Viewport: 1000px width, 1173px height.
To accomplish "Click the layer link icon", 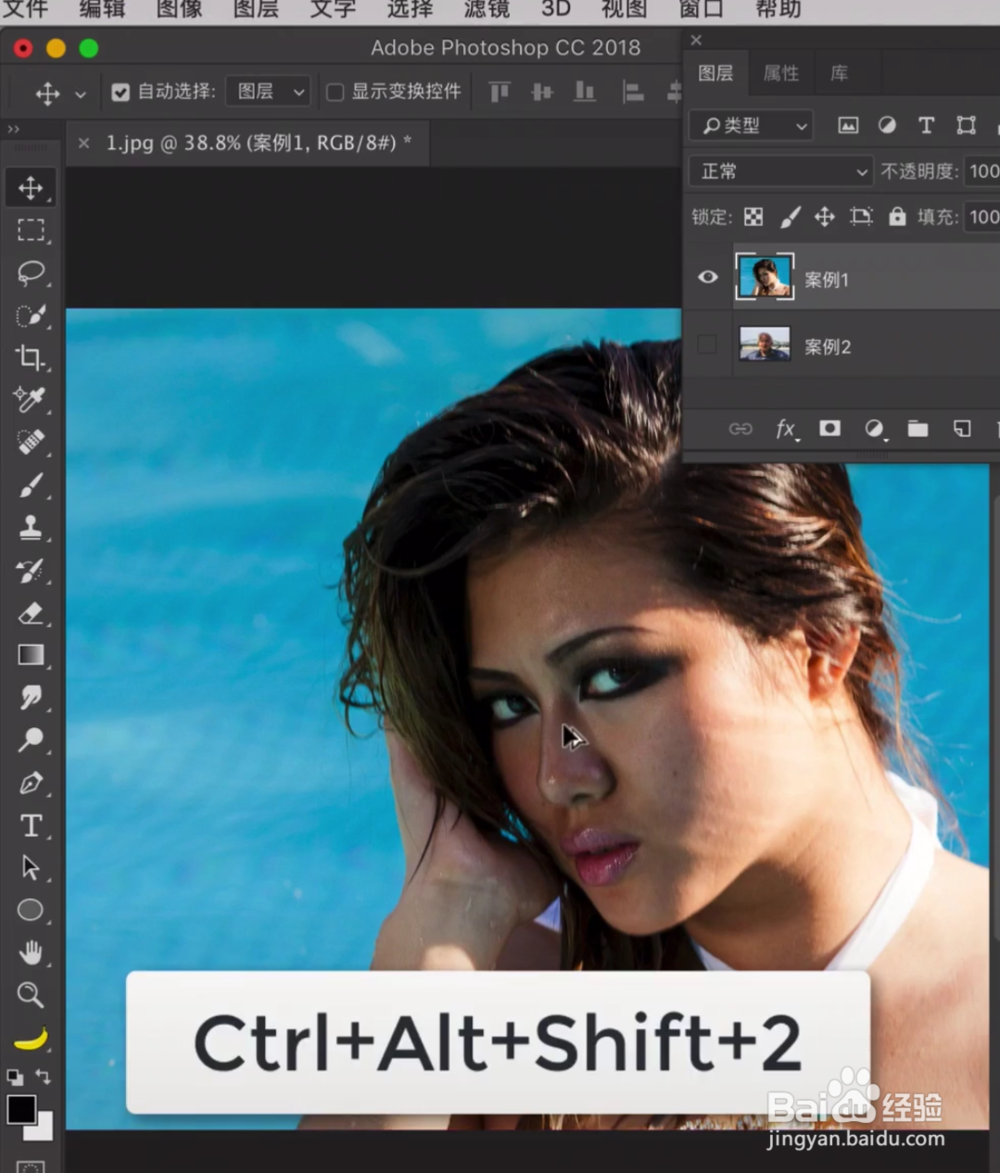I will 740,429.
